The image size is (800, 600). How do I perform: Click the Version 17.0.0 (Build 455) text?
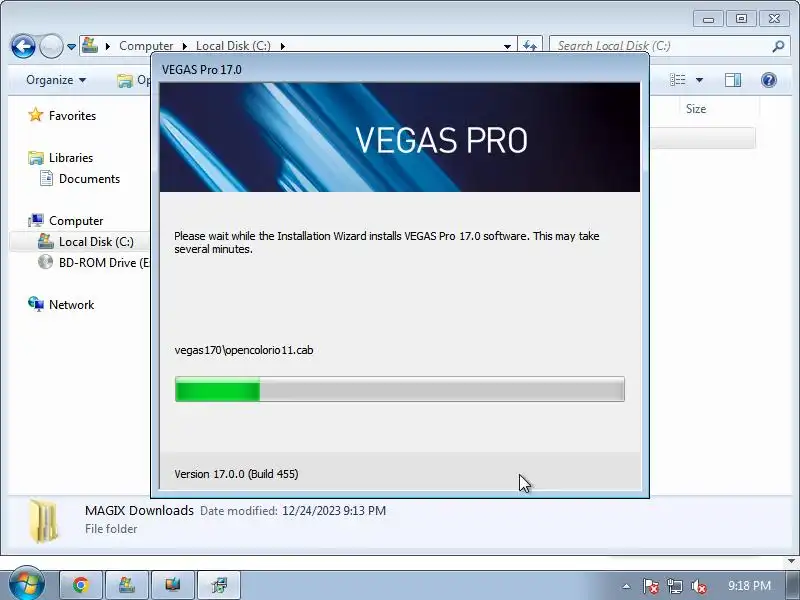point(236,474)
